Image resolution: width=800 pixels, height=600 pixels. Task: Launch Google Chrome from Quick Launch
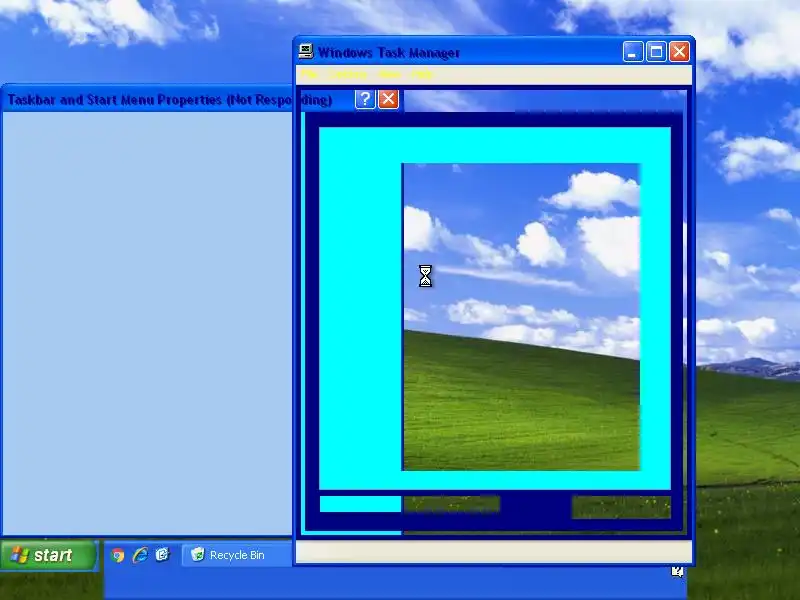coord(117,555)
